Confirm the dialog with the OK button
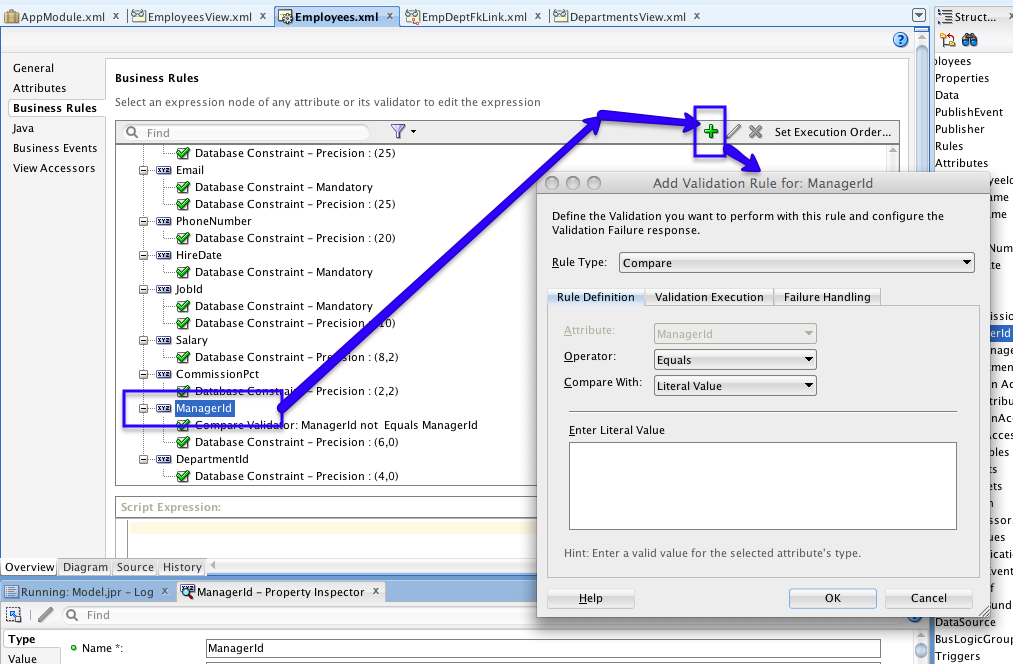This screenshot has width=1013, height=664. (x=832, y=598)
